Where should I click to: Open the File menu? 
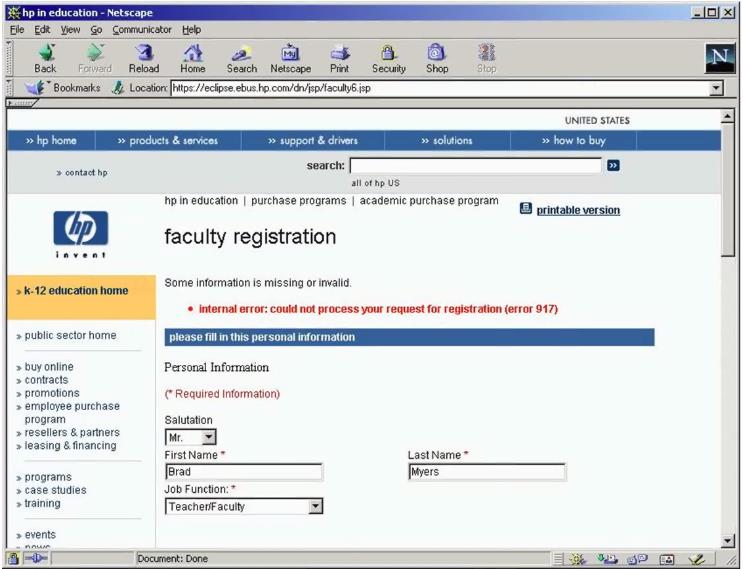(x=17, y=30)
